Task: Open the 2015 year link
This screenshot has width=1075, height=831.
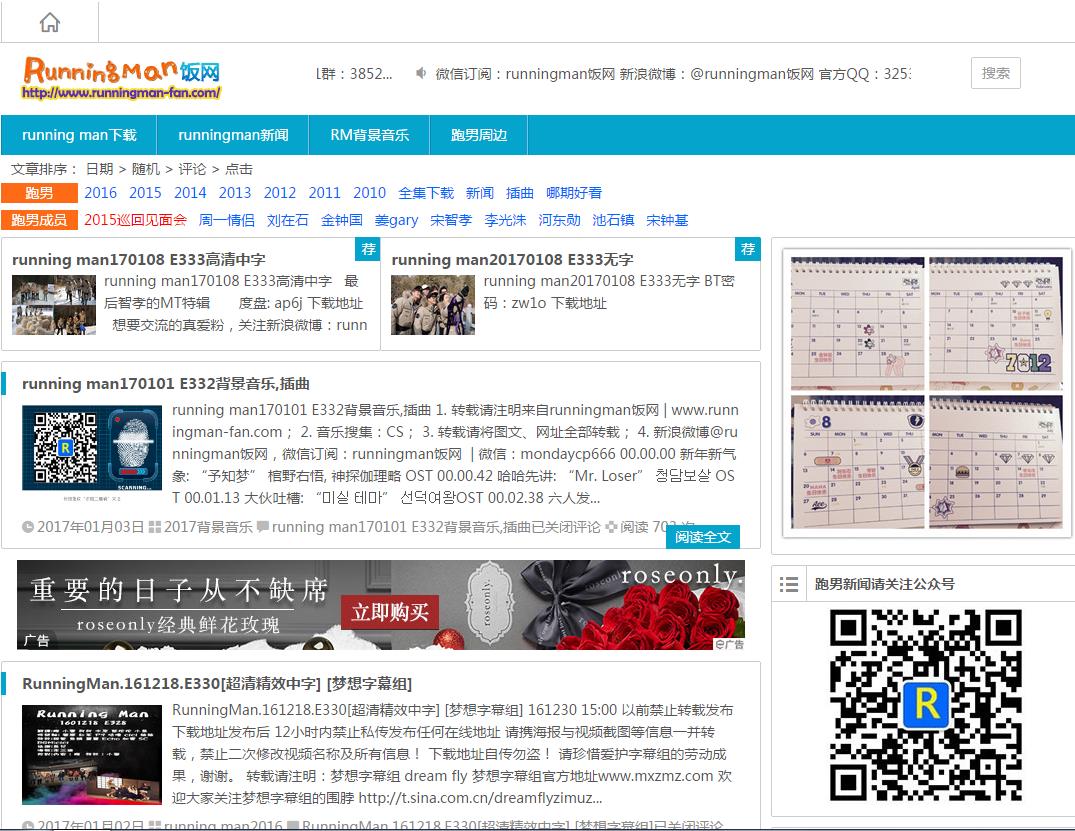Action: [145, 193]
